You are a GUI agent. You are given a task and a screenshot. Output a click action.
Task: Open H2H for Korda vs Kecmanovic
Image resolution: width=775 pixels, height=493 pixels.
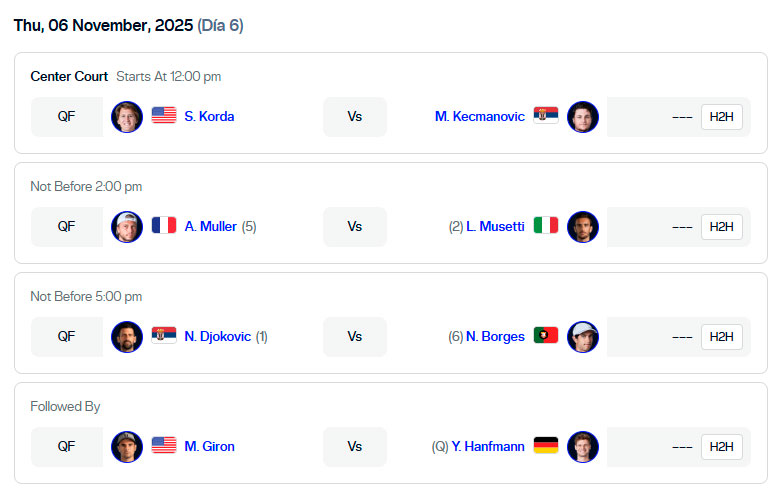pyautogui.click(x=721, y=117)
